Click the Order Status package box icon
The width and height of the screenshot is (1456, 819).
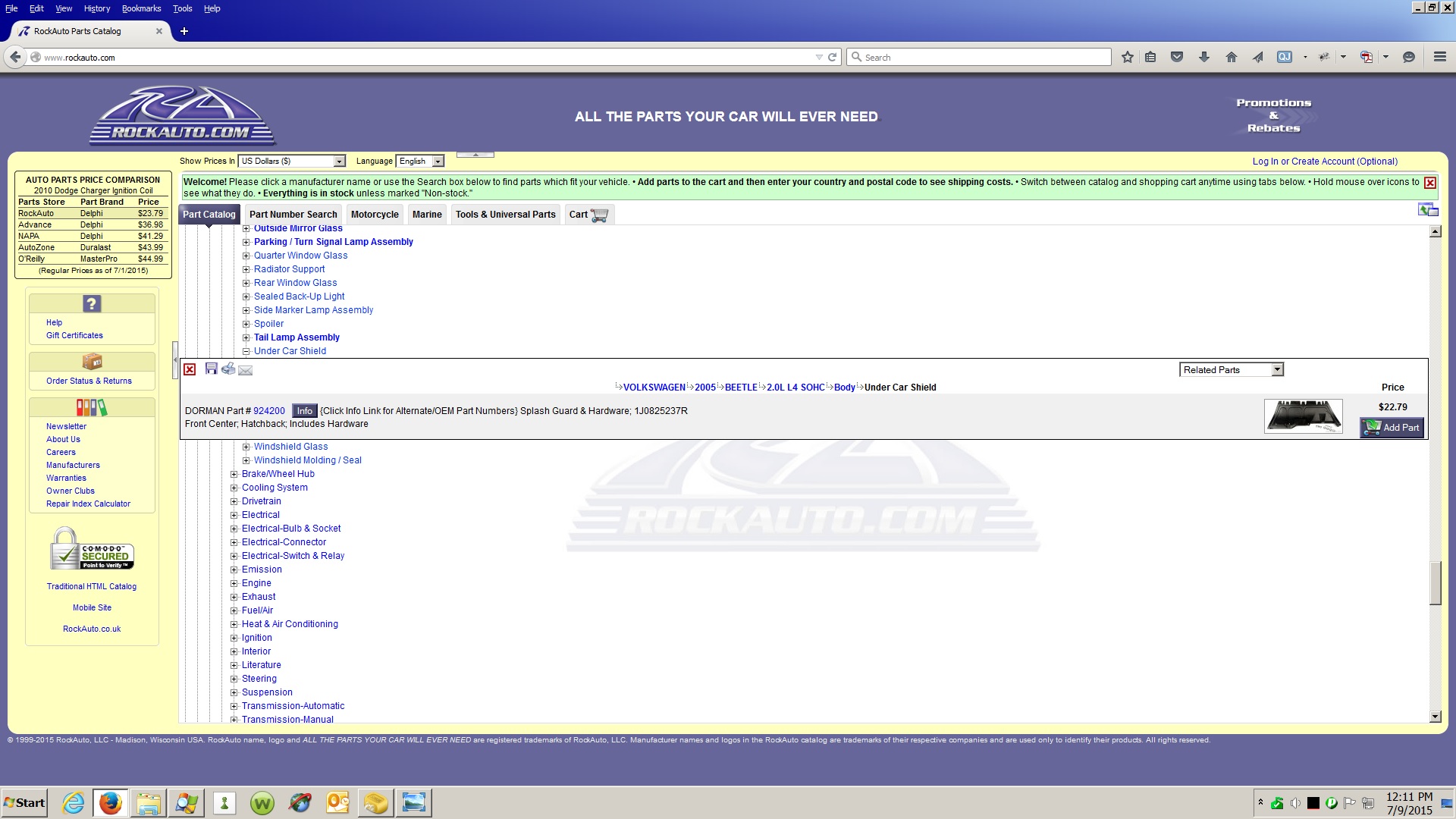point(92,361)
